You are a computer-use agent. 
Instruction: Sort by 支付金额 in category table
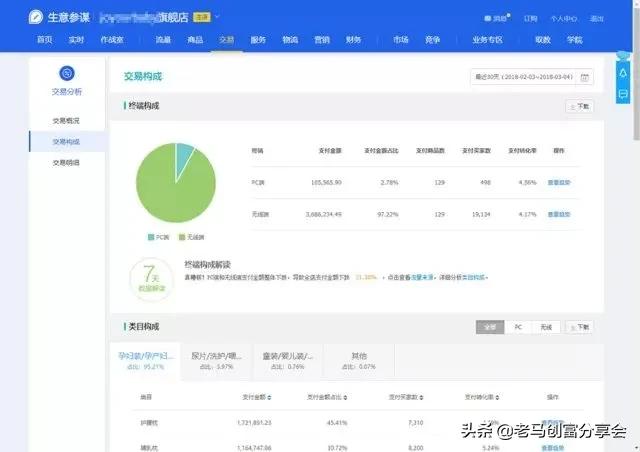[x=257, y=397]
